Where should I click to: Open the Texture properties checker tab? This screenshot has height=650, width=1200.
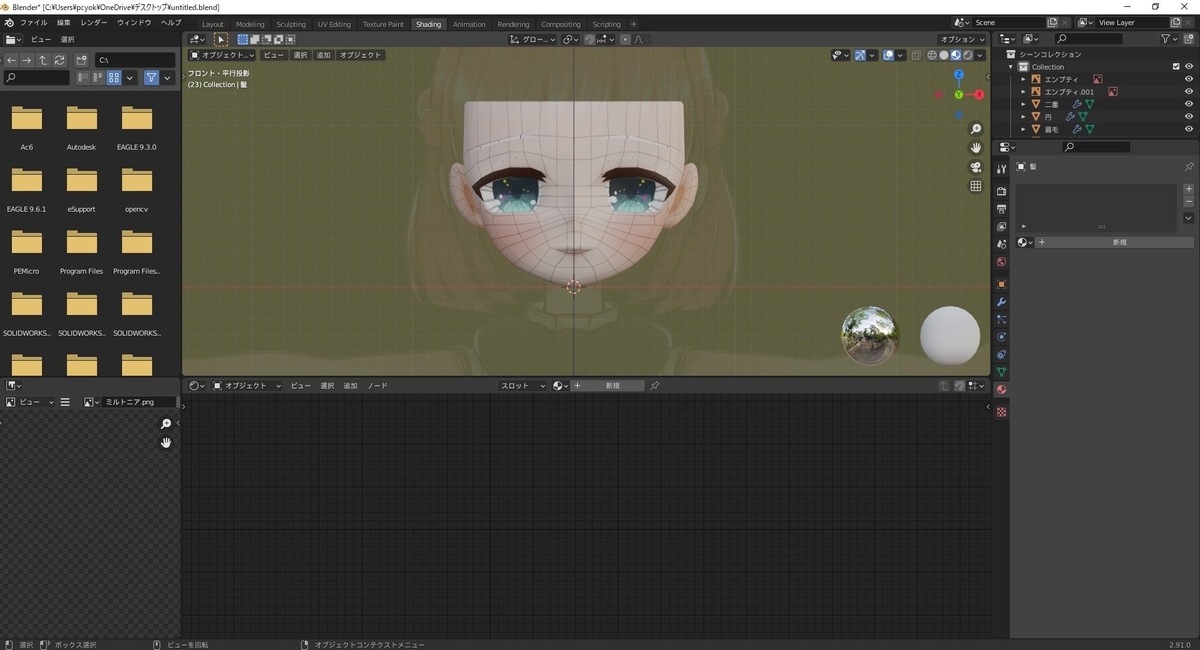click(1001, 411)
